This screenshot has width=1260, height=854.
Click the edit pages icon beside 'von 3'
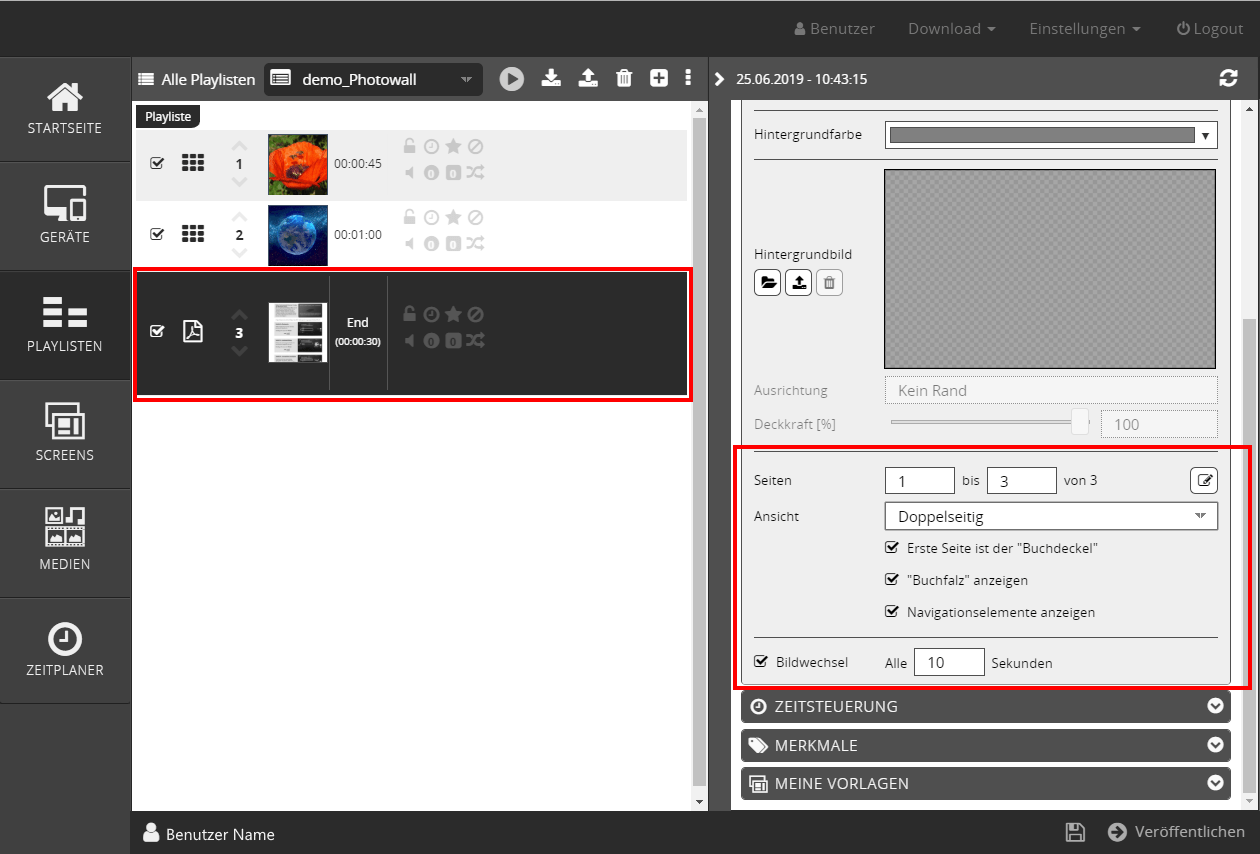pos(1204,481)
